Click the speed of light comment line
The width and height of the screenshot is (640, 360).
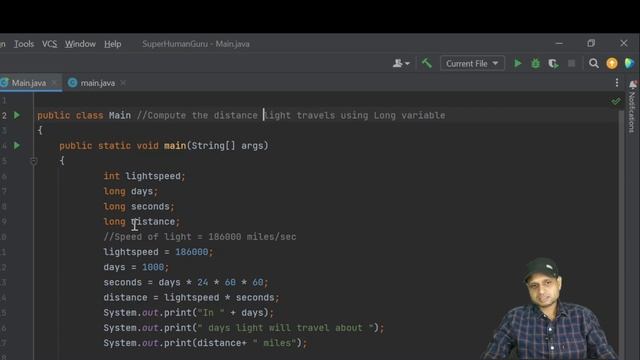(200, 237)
